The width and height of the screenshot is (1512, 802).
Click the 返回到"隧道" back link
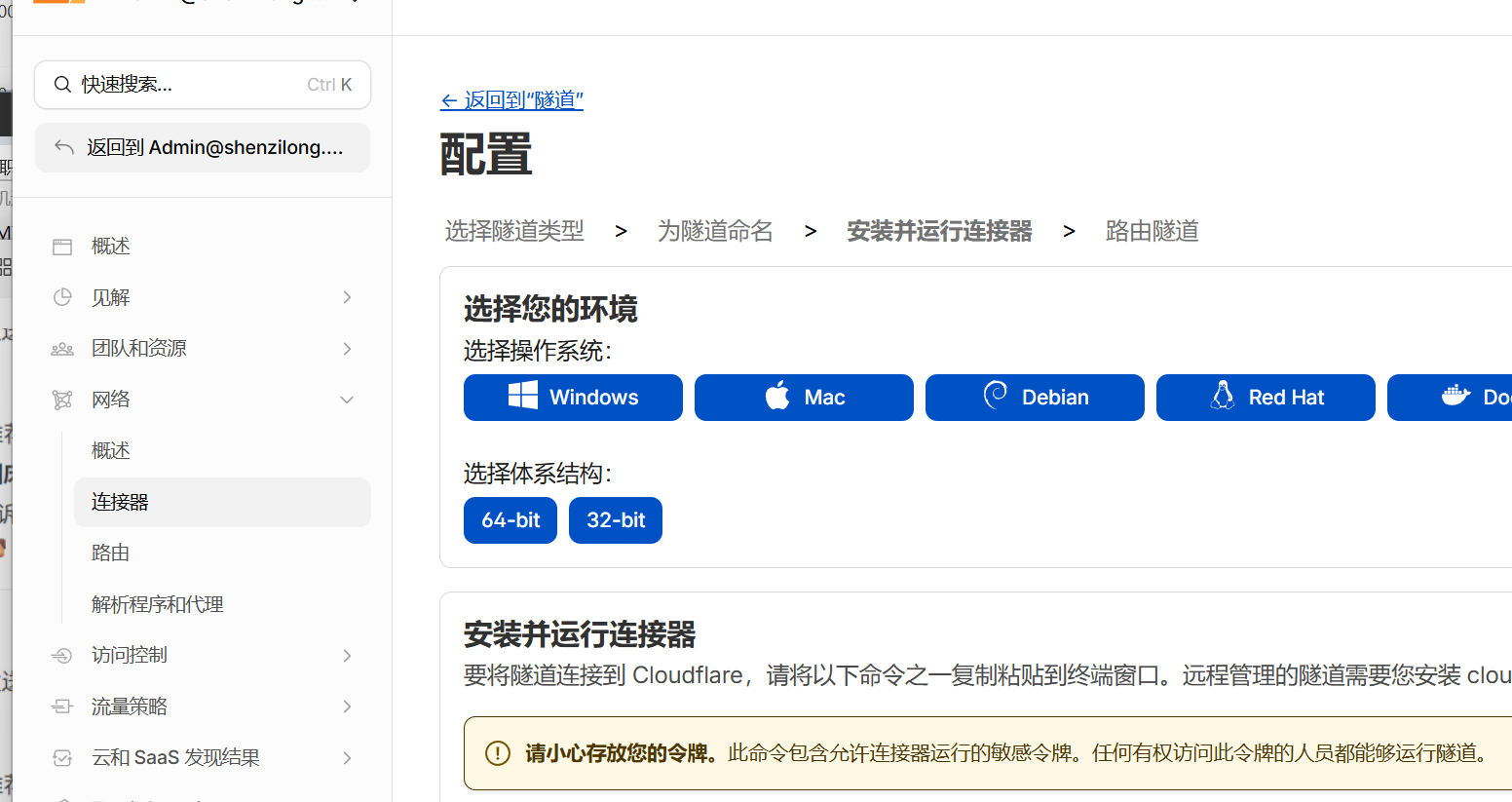[512, 100]
